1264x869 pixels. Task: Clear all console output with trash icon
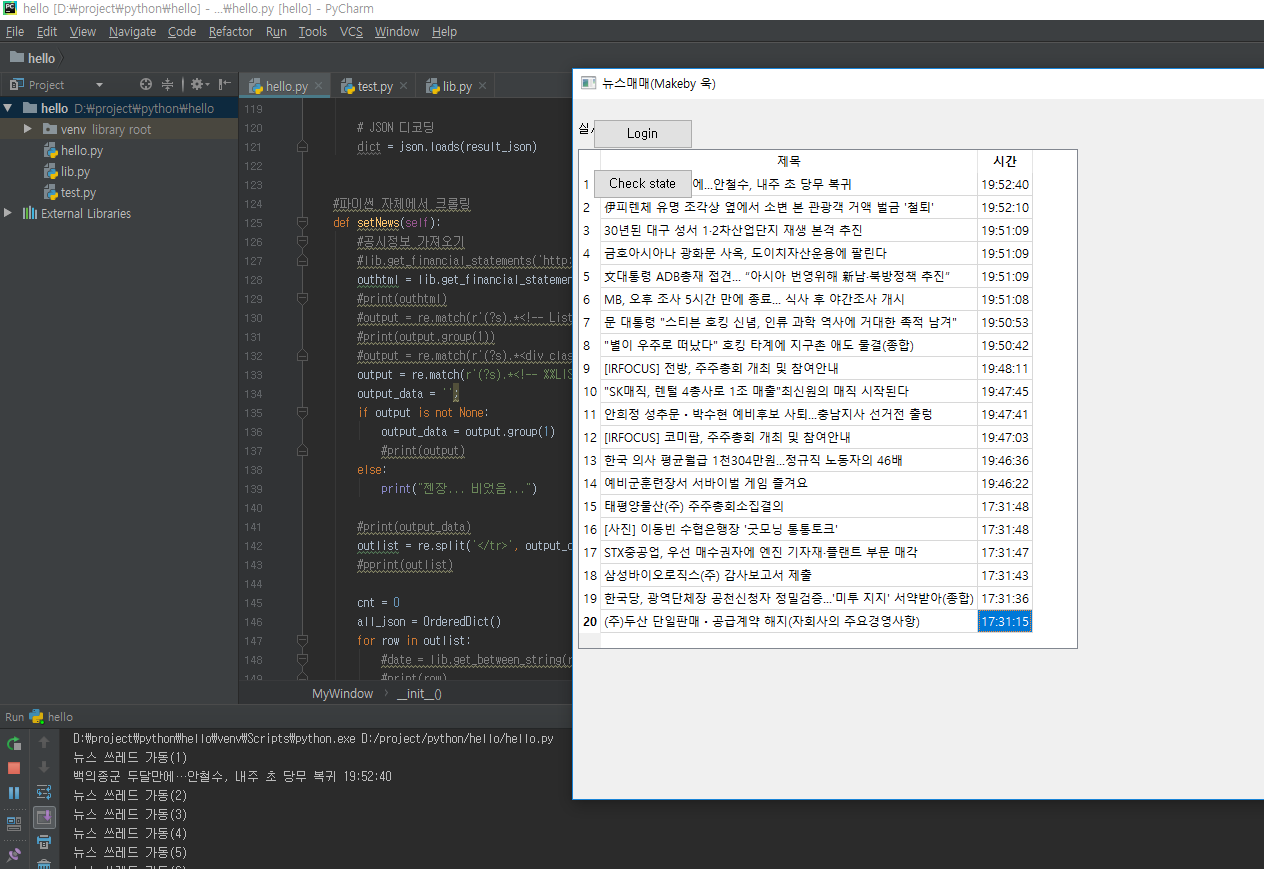tap(44, 864)
